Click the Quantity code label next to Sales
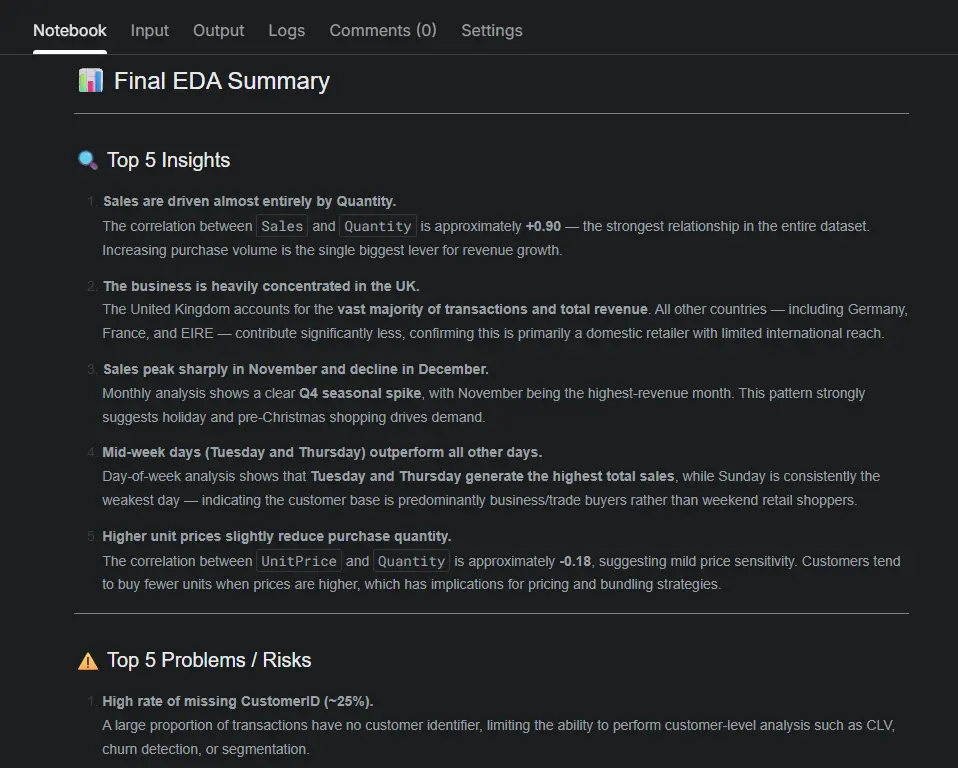Image resolution: width=958 pixels, height=768 pixels. (x=378, y=226)
